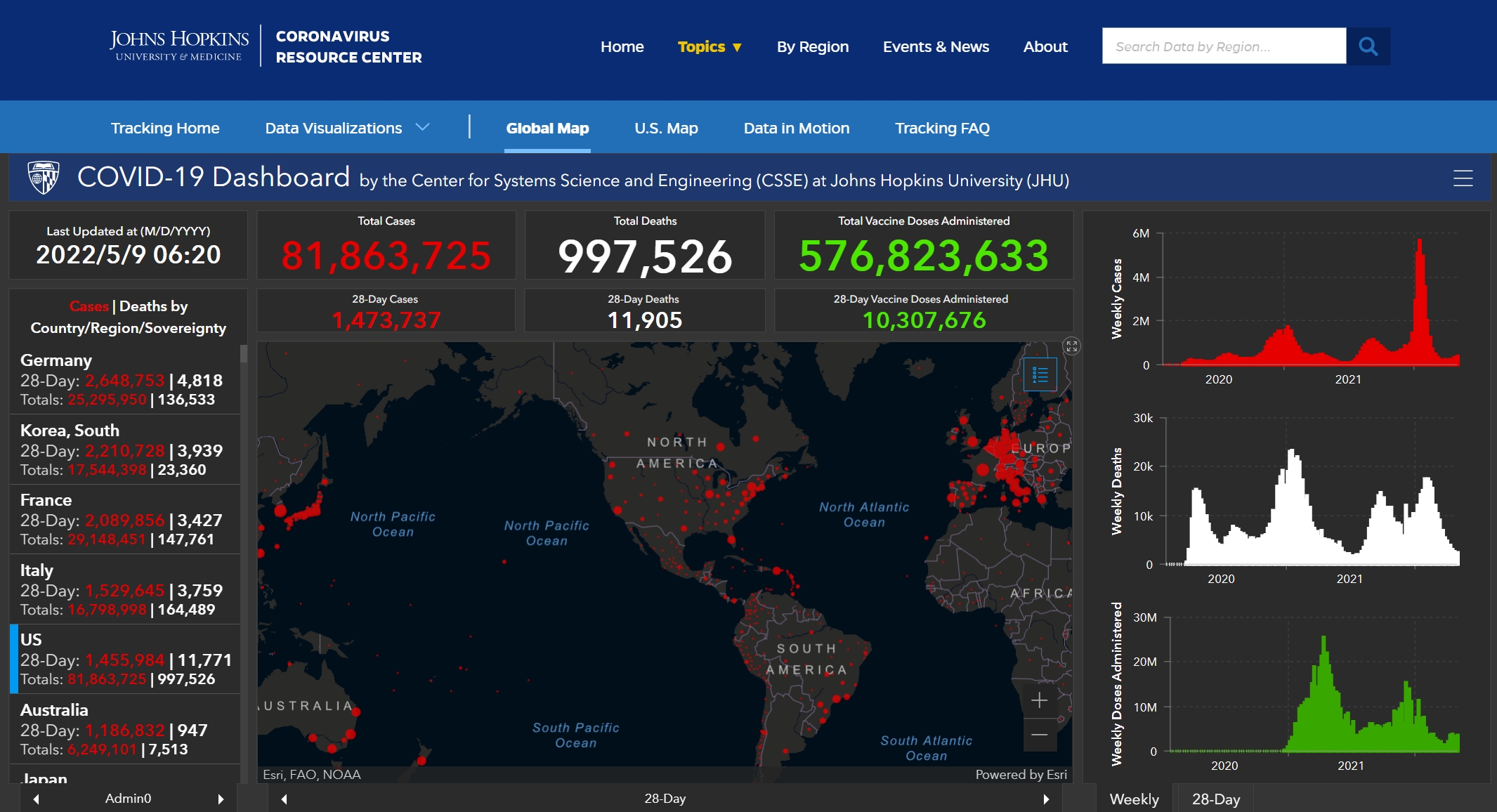Click the JHU shield logo icon
Viewport: 1497px width, 812px height.
(x=43, y=177)
